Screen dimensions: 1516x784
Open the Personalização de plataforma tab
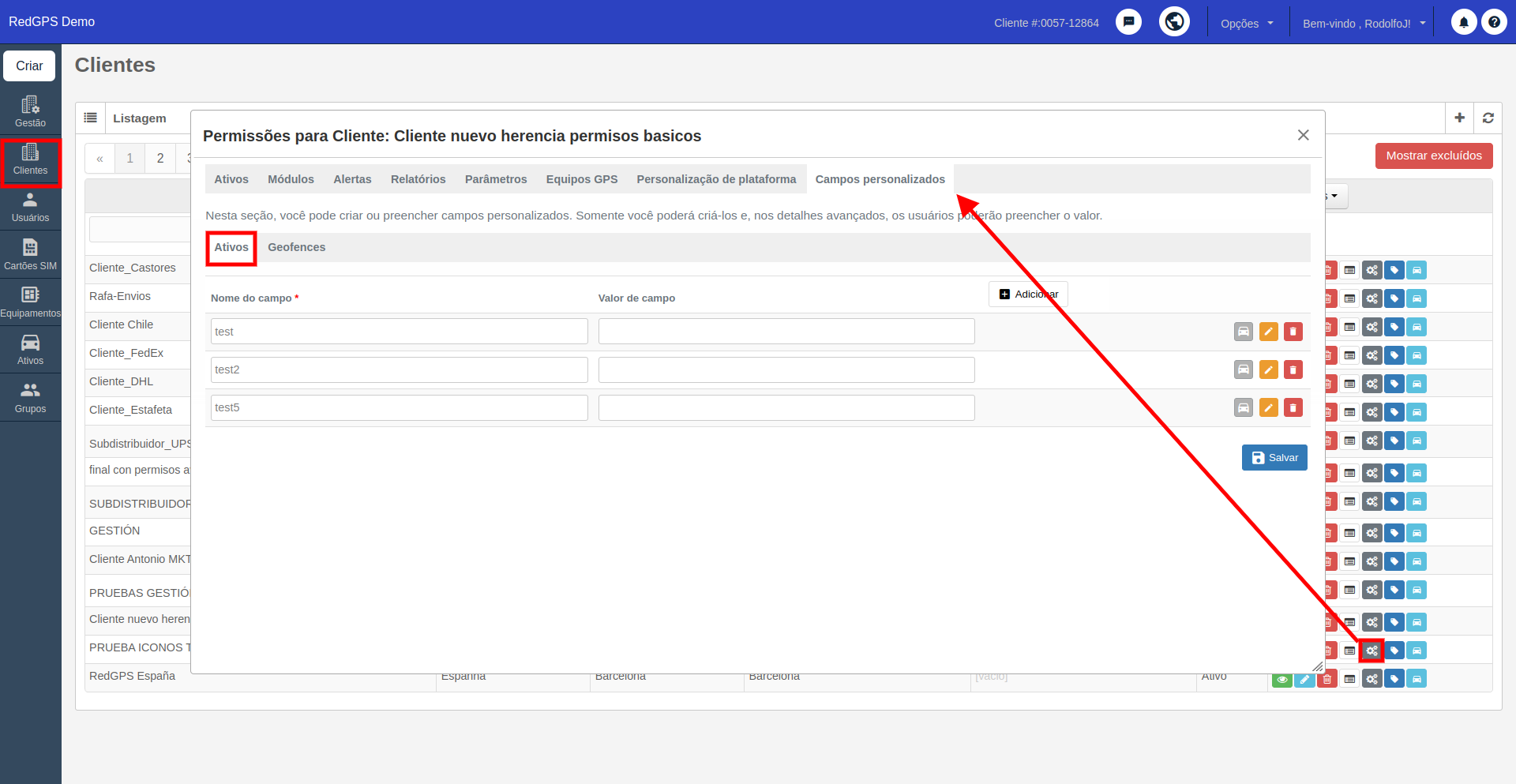(x=716, y=179)
